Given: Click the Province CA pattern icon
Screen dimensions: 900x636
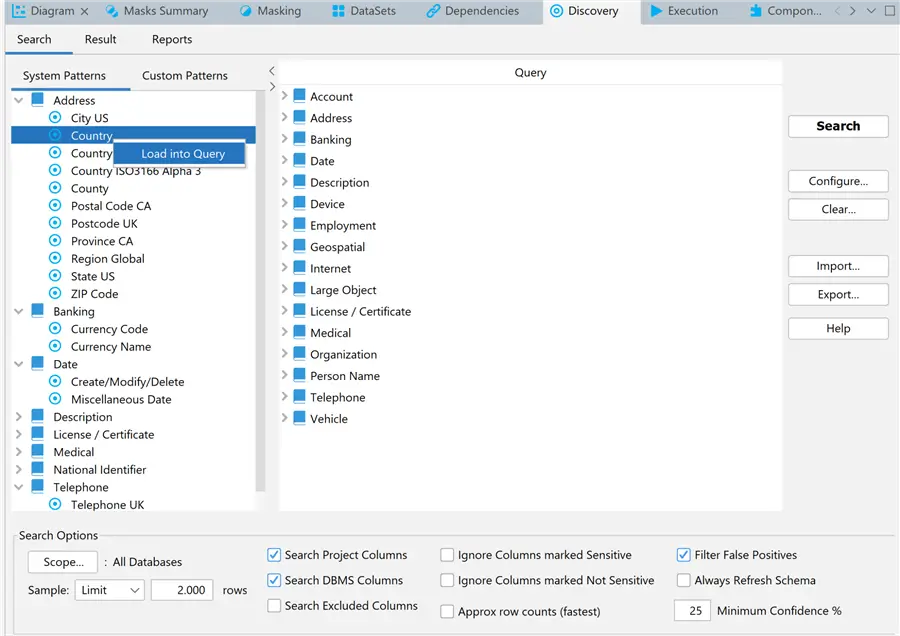Looking at the screenshot, I should click(55, 241).
